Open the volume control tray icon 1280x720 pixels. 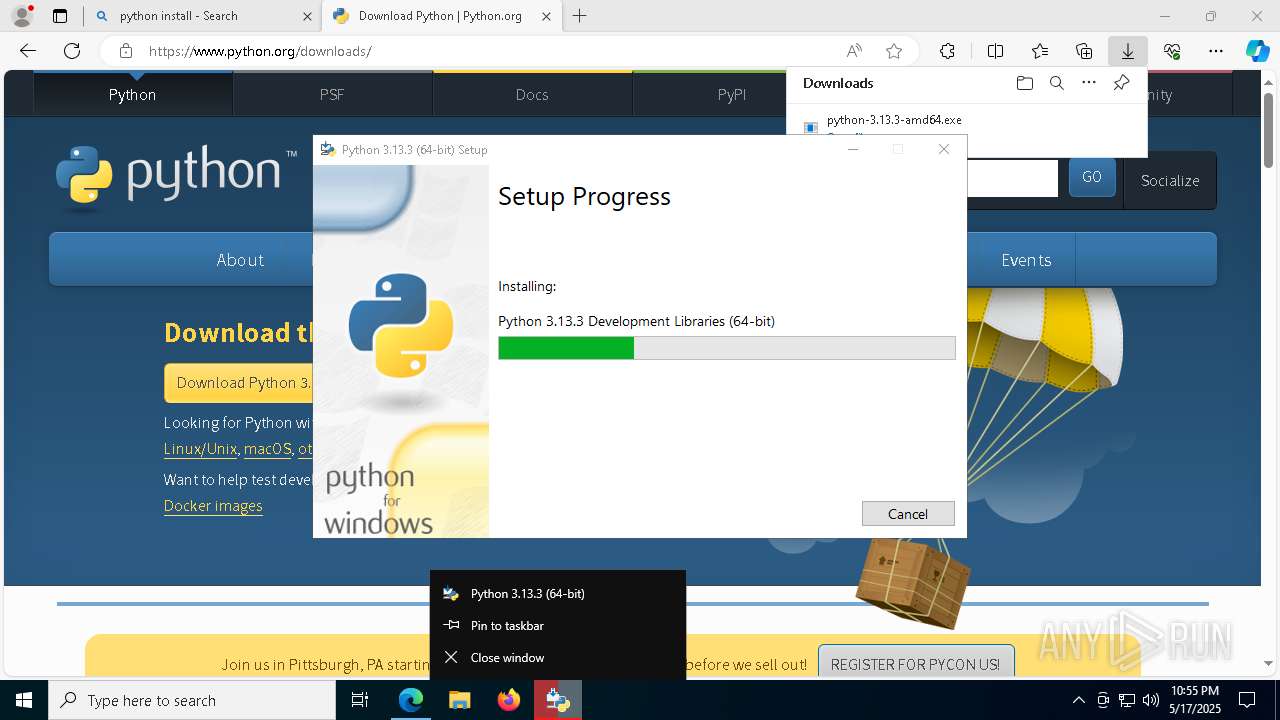[1151, 700]
